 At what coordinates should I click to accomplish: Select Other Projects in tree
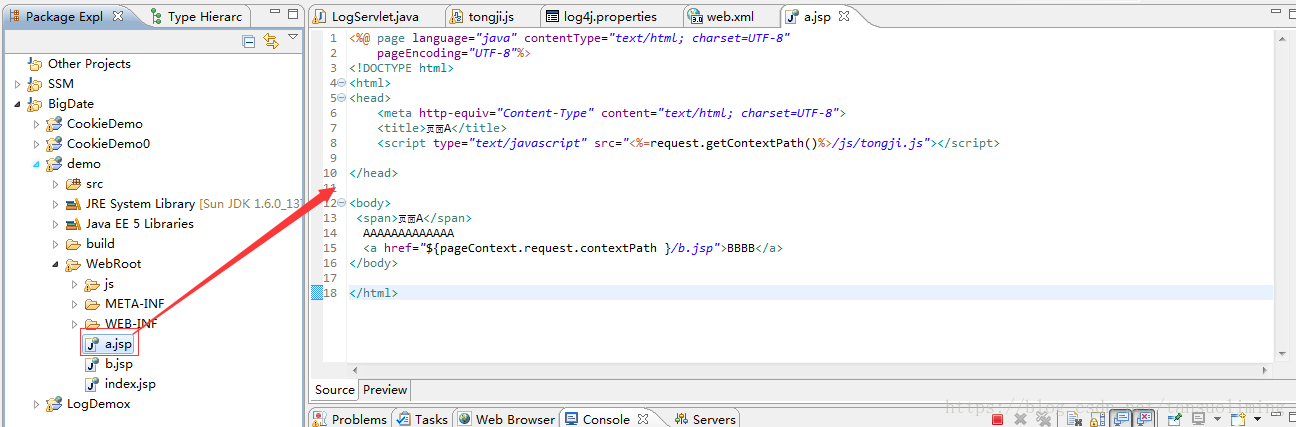[x=89, y=64]
